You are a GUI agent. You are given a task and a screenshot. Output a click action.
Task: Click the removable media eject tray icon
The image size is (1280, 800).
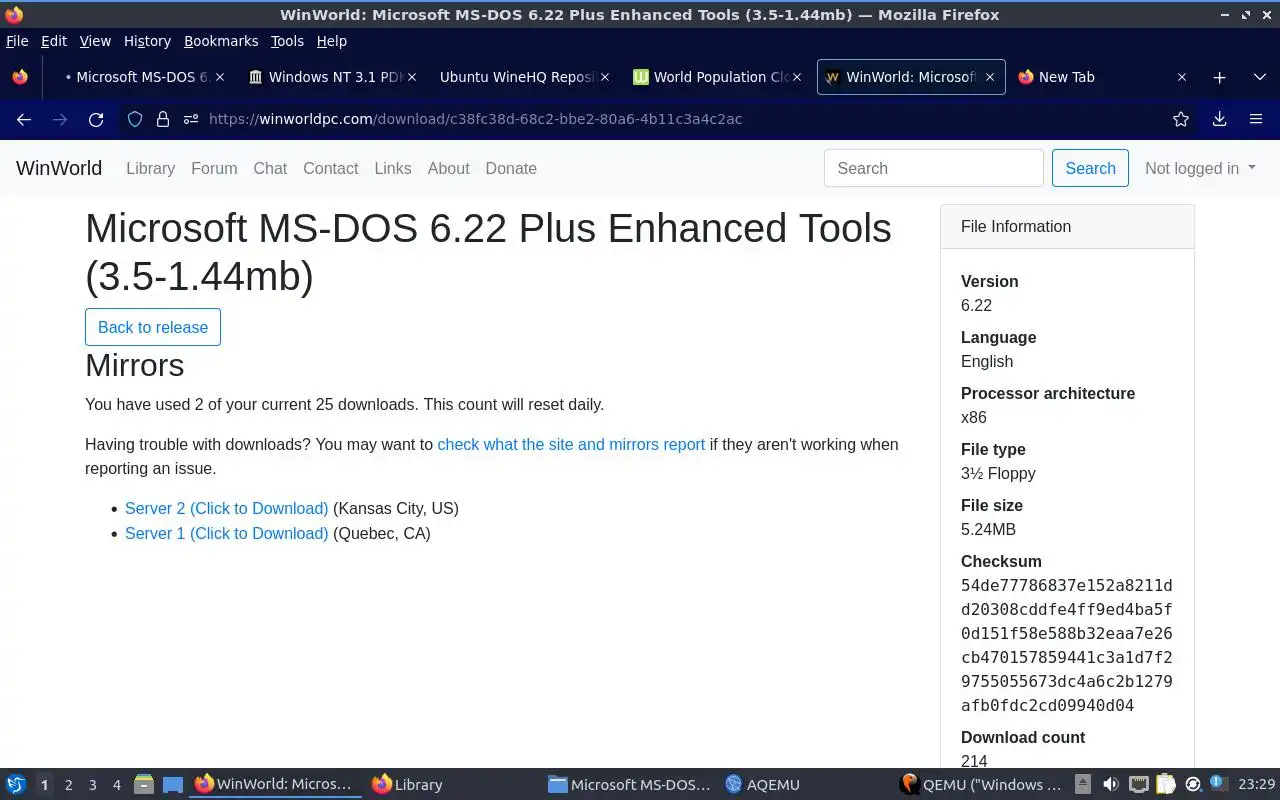(1083, 784)
